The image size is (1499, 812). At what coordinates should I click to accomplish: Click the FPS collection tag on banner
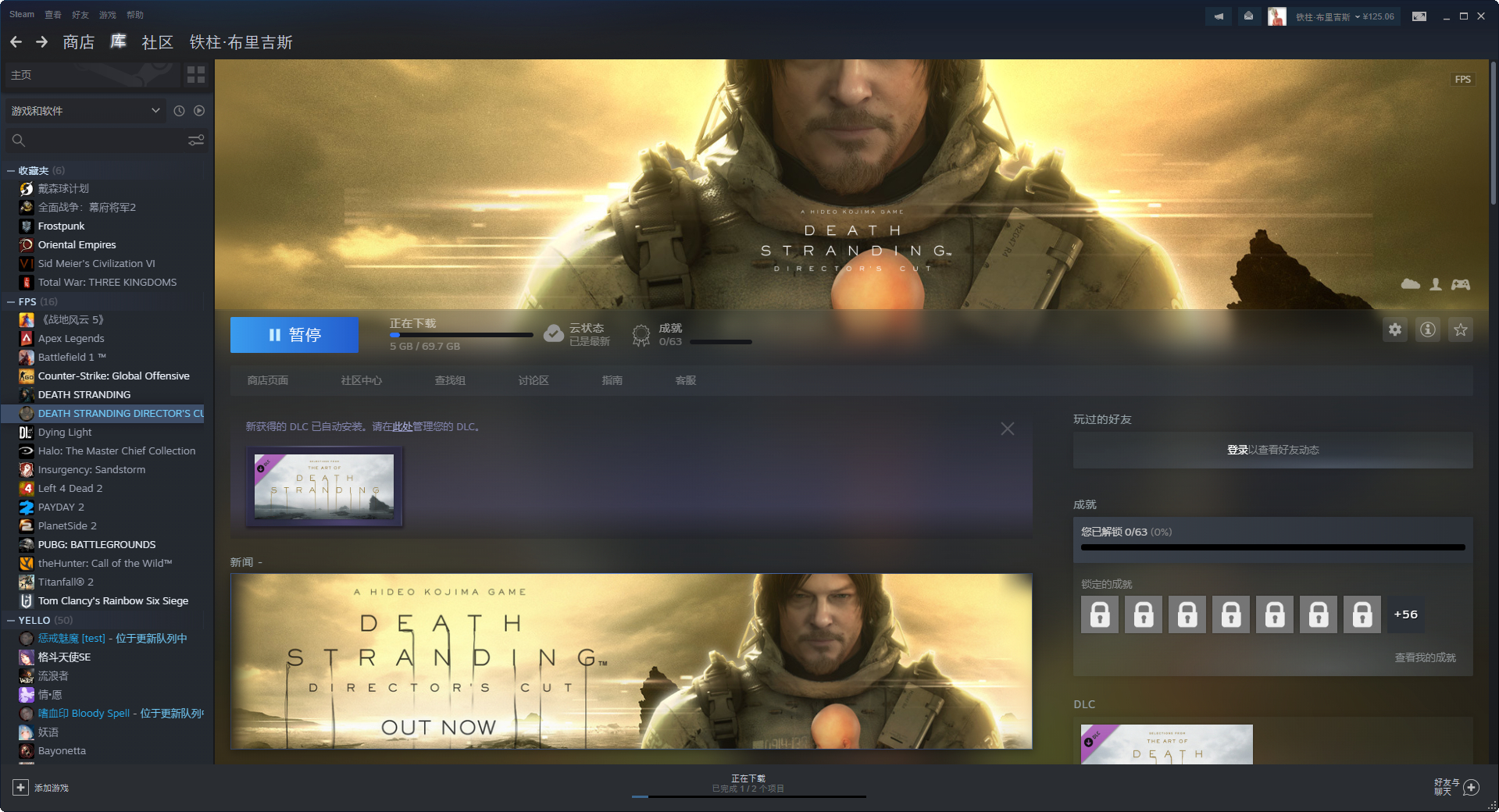click(1463, 79)
